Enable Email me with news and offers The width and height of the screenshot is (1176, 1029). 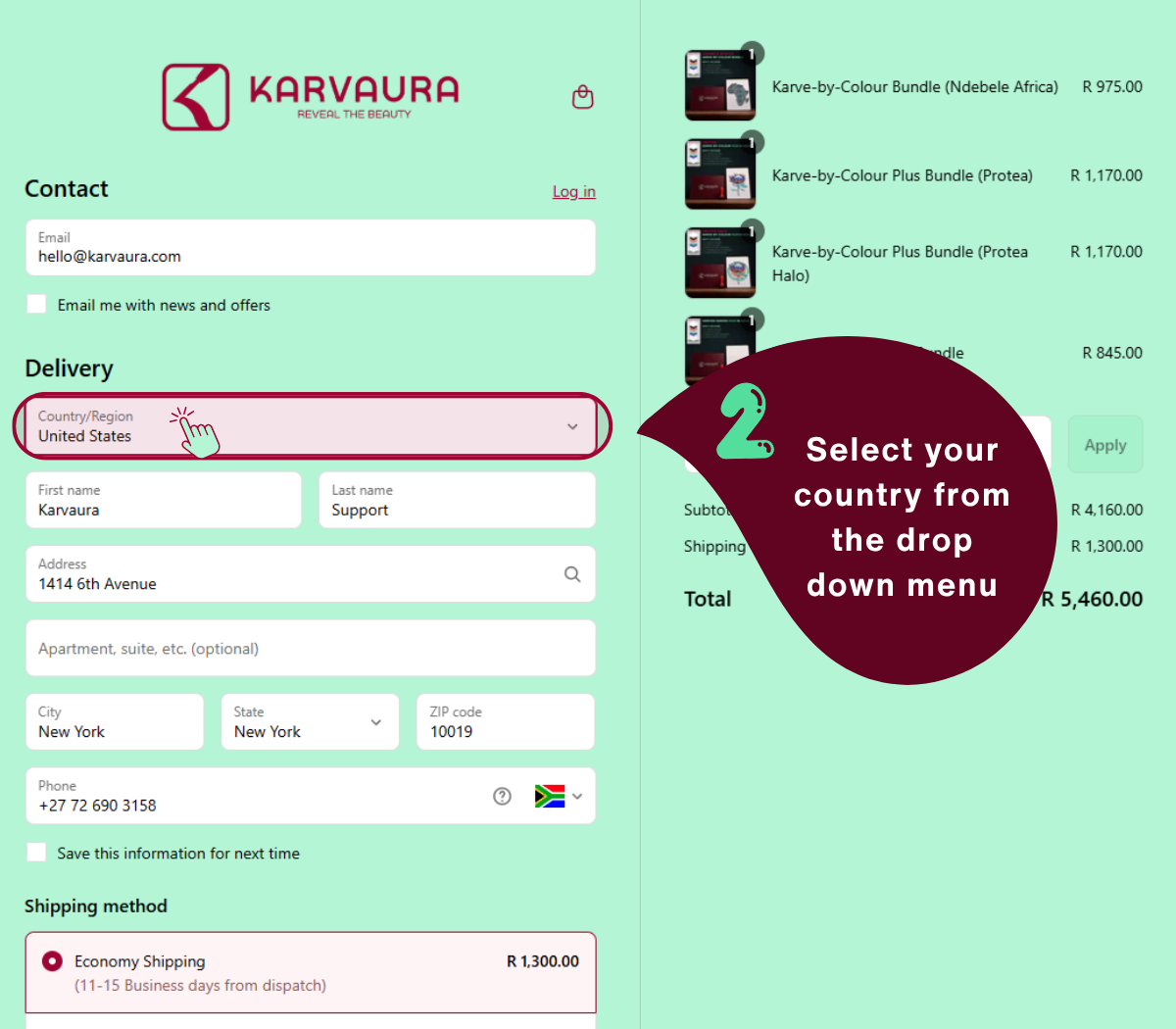pos(37,305)
